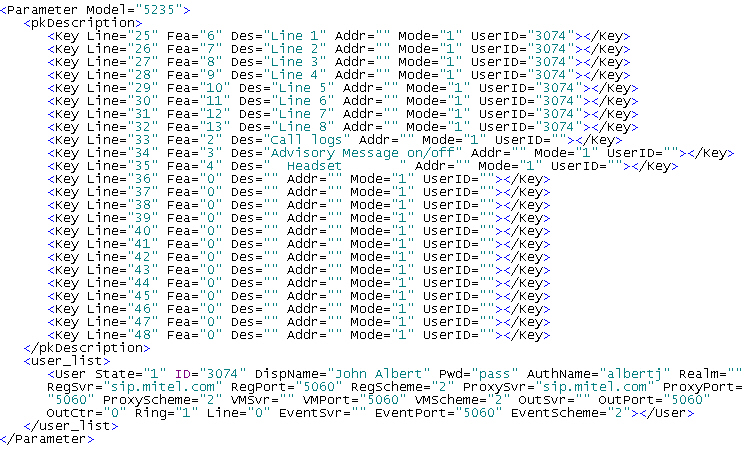
Task: Click the Key Line="36" row
Action: [x=298, y=179]
